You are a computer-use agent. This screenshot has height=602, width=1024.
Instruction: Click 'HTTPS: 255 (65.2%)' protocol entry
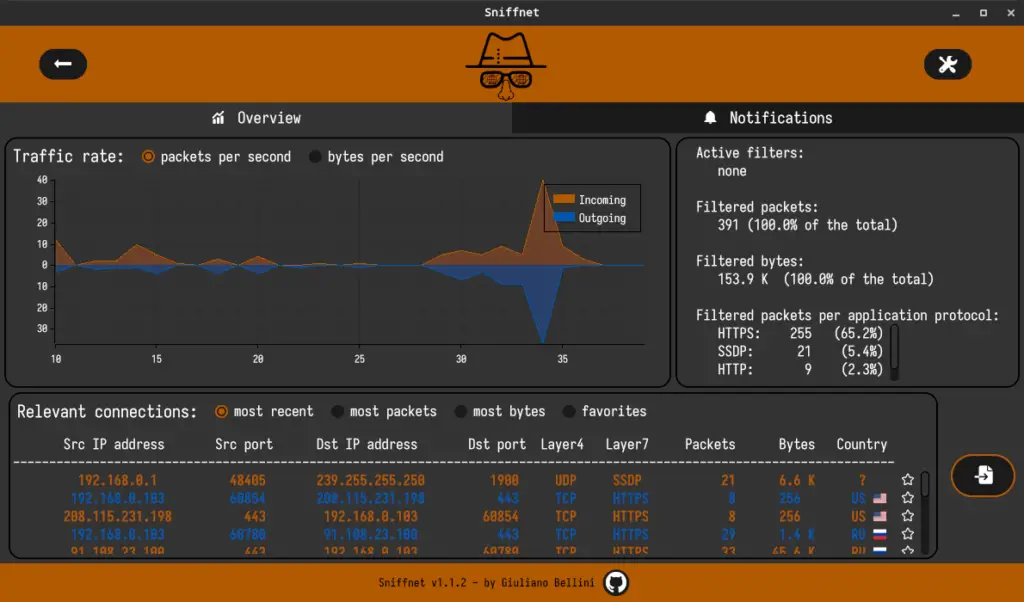click(x=800, y=334)
